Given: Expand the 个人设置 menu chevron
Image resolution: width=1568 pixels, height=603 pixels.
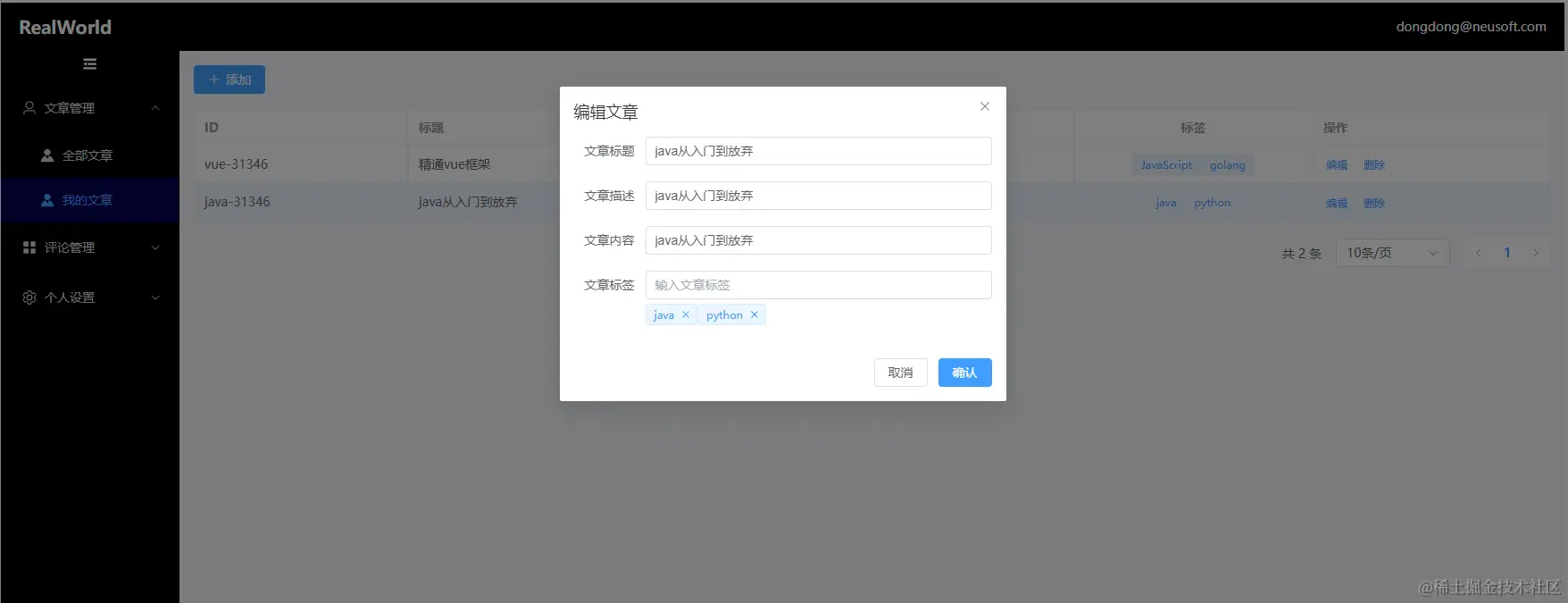Looking at the screenshot, I should (x=155, y=297).
